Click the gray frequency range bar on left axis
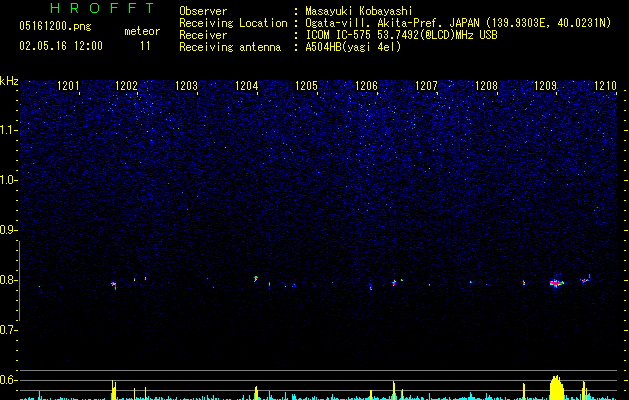The image size is (629, 400). (19, 281)
